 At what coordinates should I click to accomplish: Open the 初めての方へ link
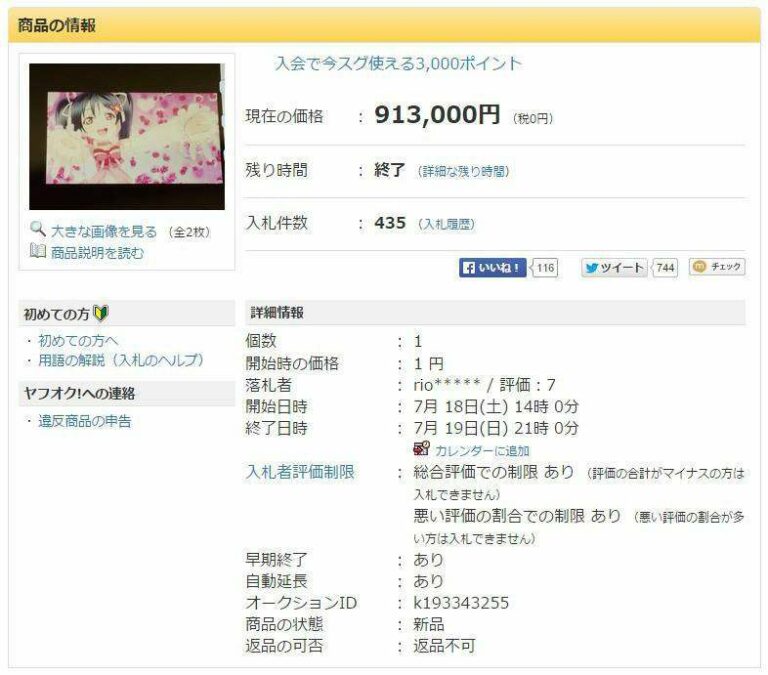[x=78, y=340]
